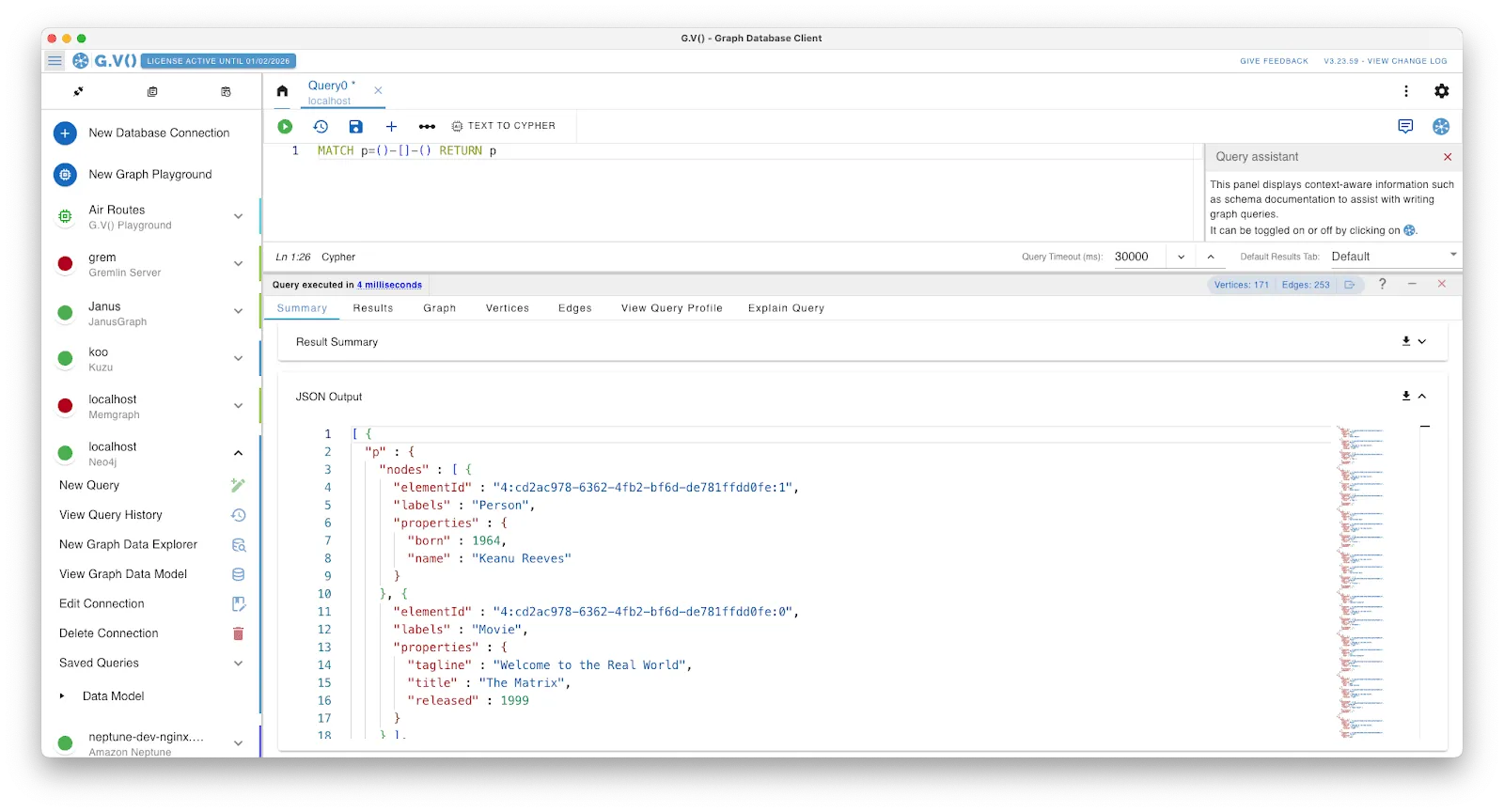Switch to the Results tab
Image resolution: width=1504 pixels, height=812 pixels.
point(373,308)
